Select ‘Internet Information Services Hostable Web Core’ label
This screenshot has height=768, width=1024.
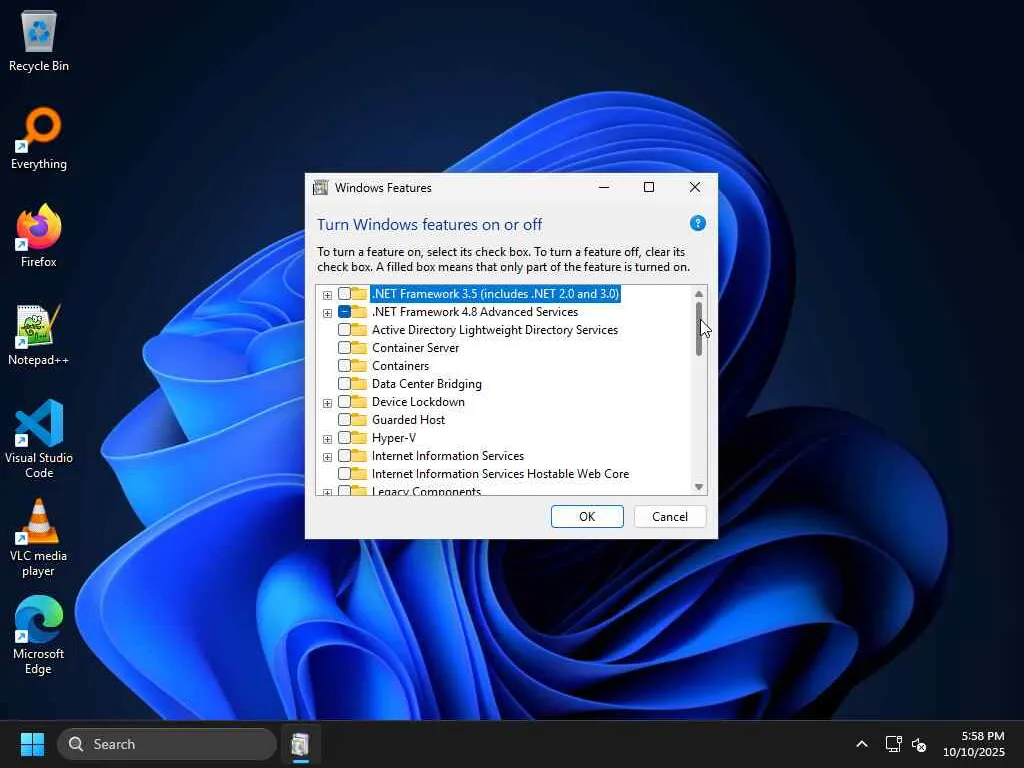click(x=500, y=473)
